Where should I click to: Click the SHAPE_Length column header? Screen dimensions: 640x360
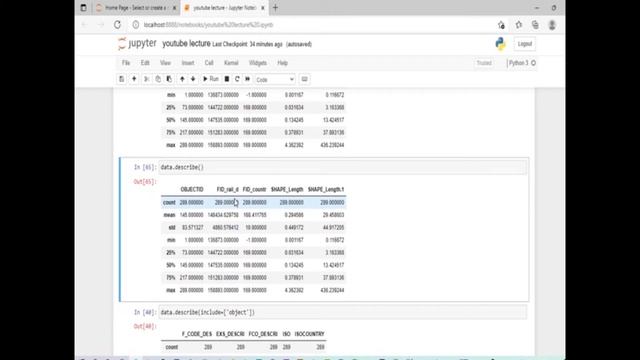click(287, 189)
